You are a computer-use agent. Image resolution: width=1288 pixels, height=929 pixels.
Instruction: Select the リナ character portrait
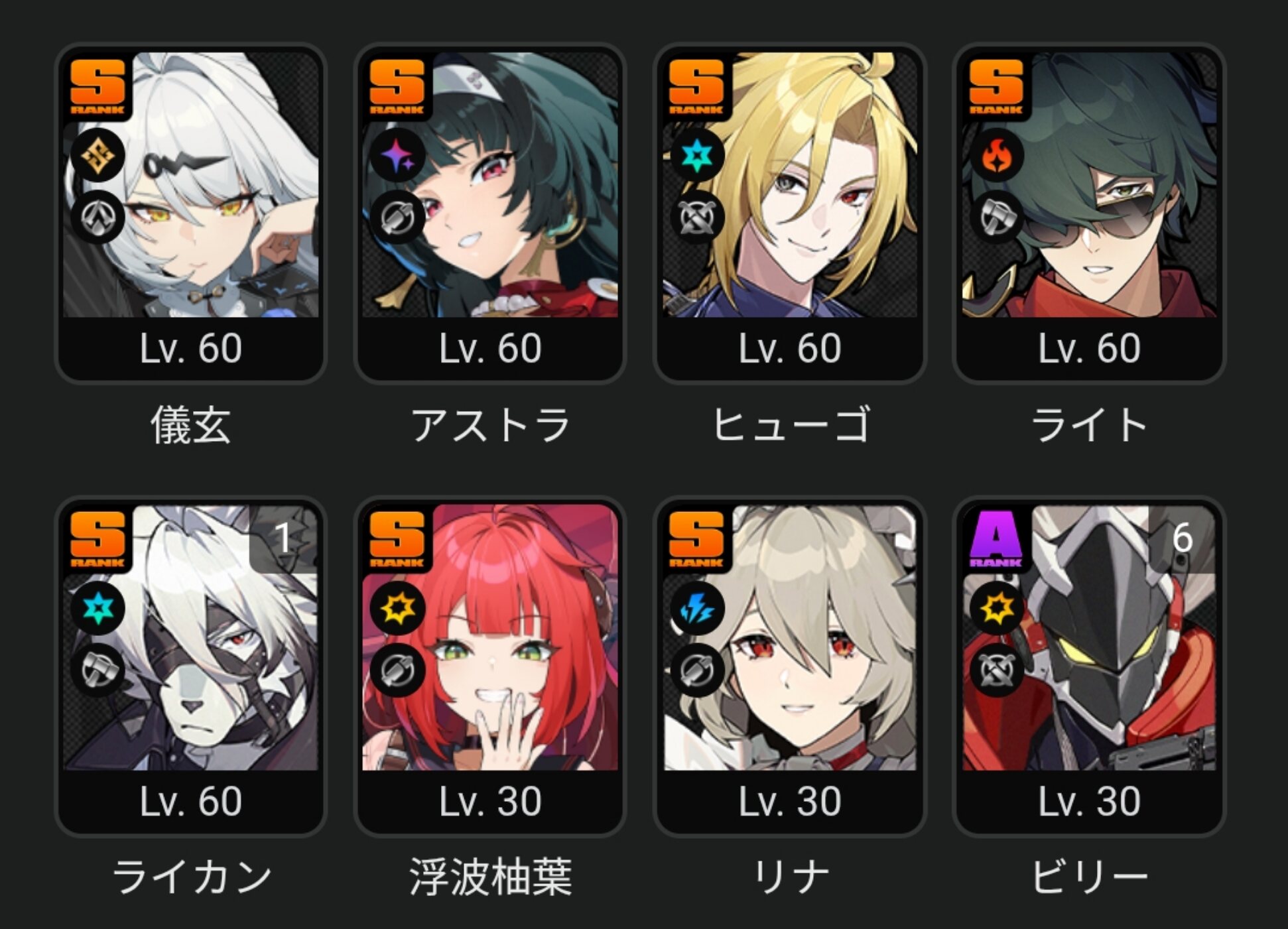coord(790,637)
